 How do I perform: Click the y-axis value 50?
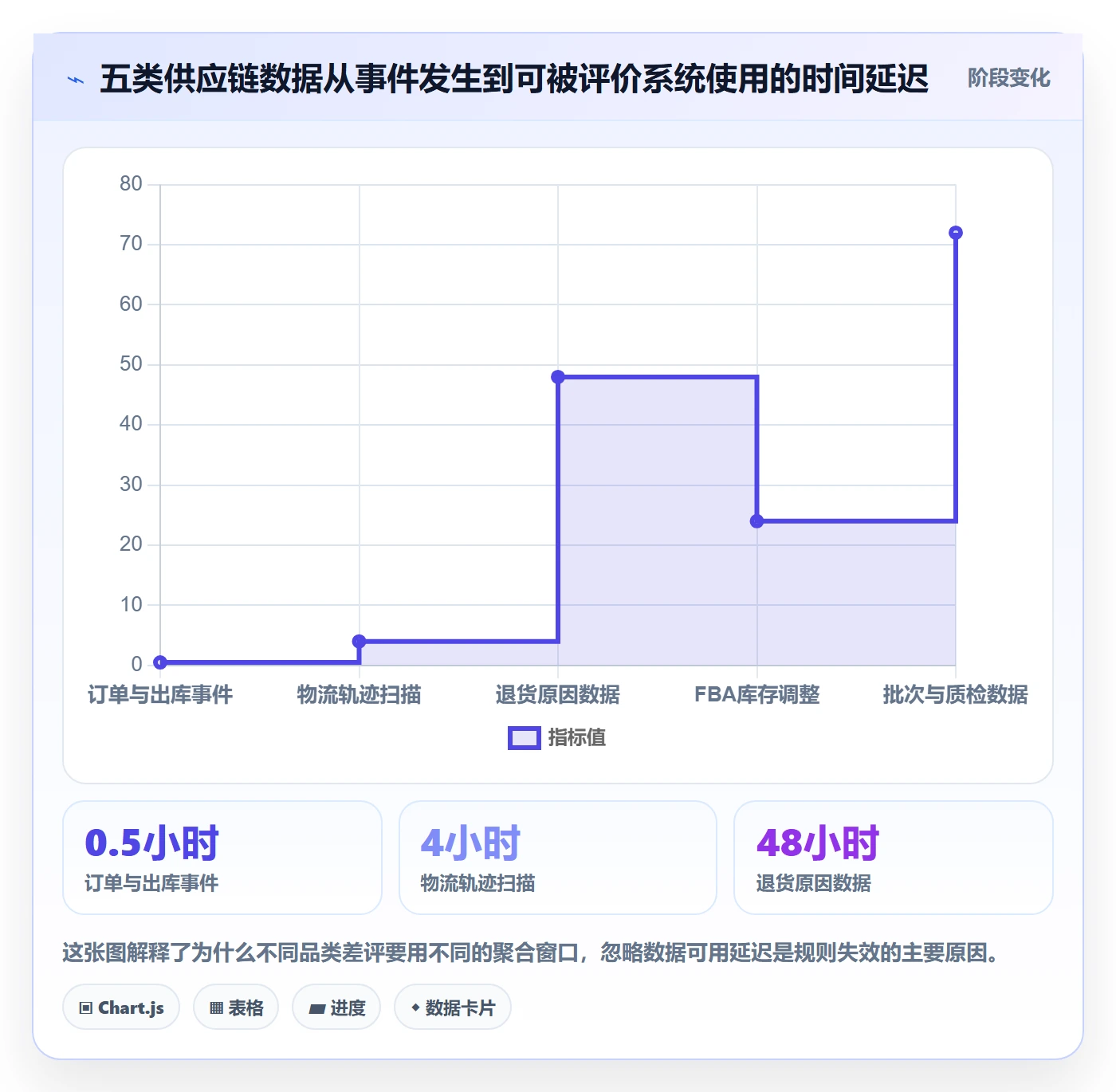pos(132,364)
